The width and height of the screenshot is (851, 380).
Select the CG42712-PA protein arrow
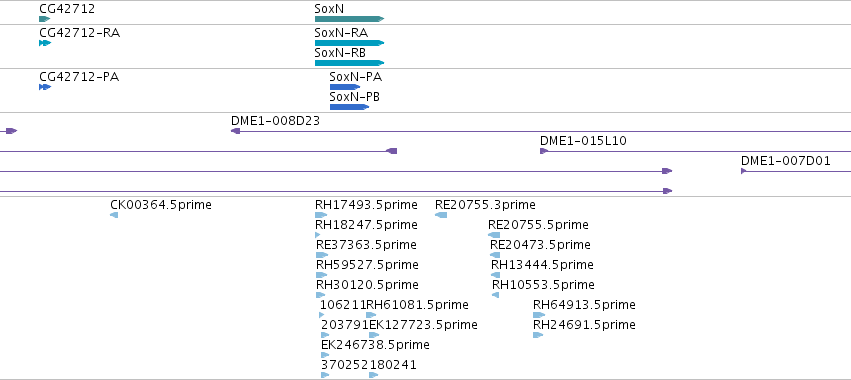(45, 87)
